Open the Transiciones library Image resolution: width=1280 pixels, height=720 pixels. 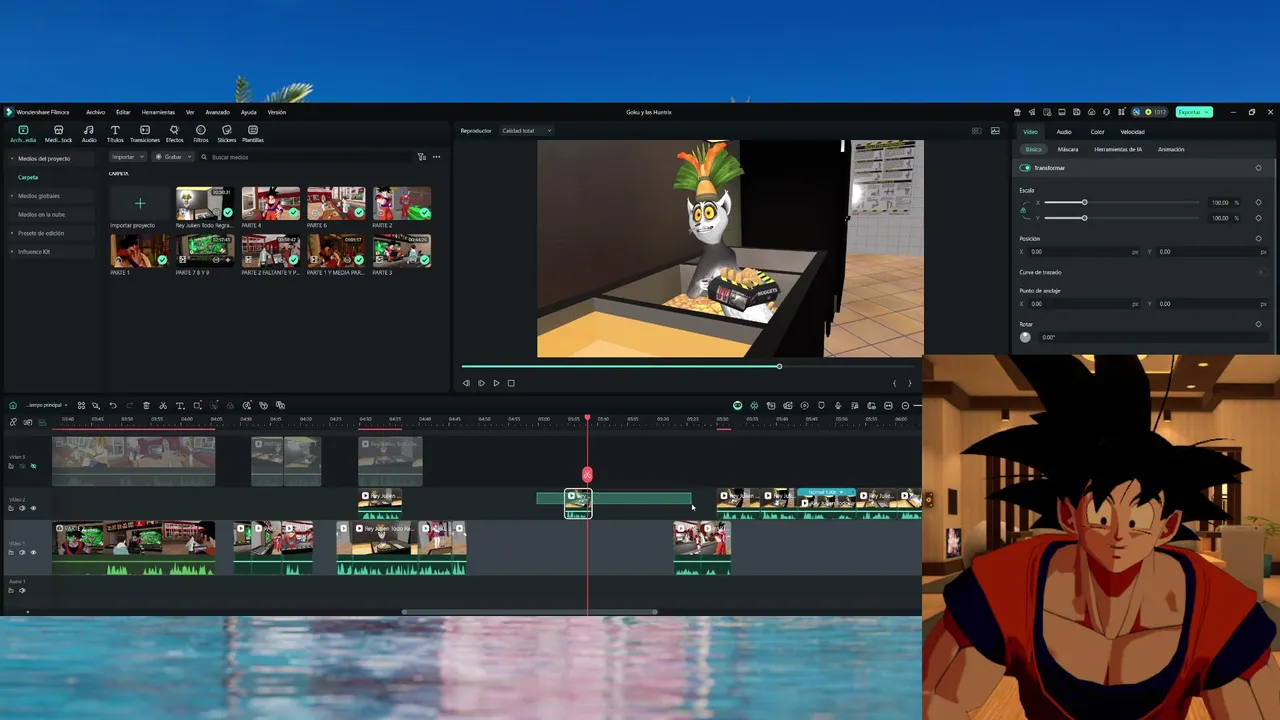[x=145, y=133]
